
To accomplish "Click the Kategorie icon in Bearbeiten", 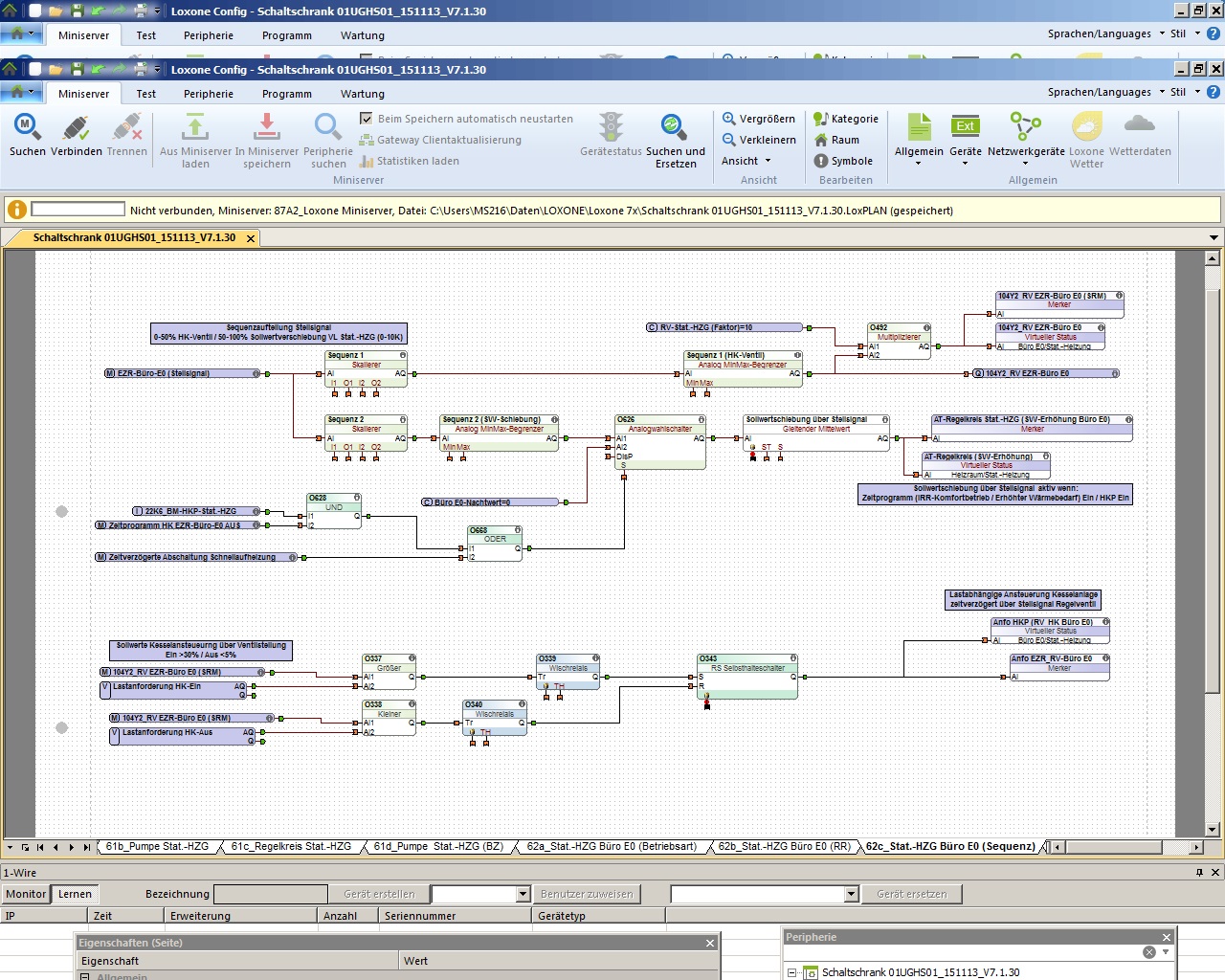I will [x=821, y=119].
